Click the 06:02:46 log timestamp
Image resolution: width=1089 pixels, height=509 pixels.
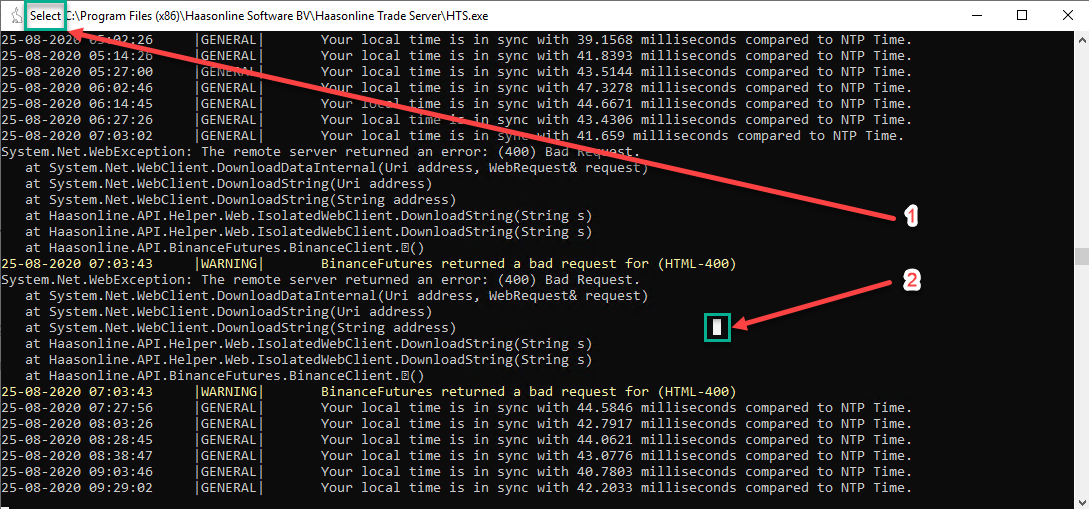click(x=122, y=87)
